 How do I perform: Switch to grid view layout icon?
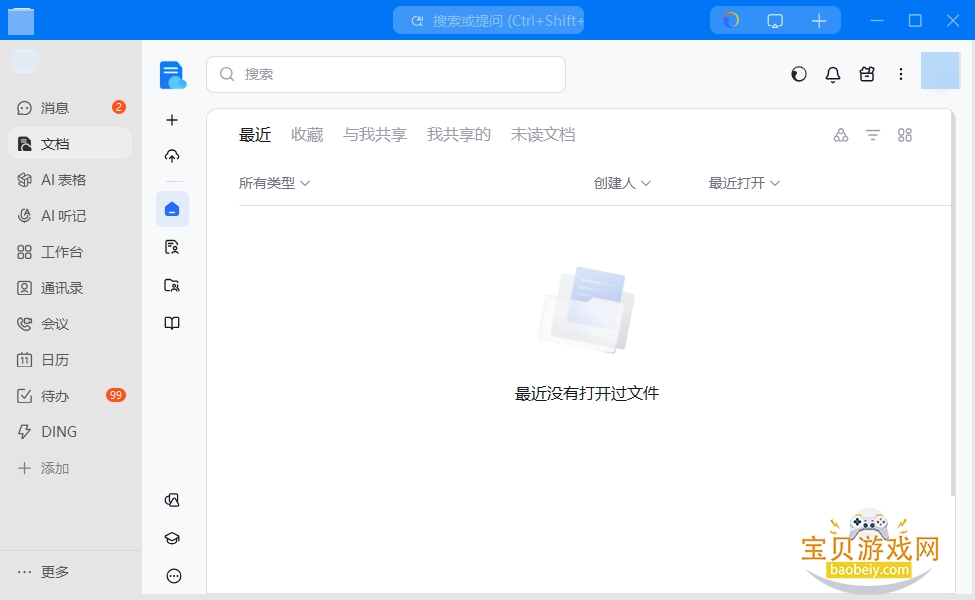[905, 135]
